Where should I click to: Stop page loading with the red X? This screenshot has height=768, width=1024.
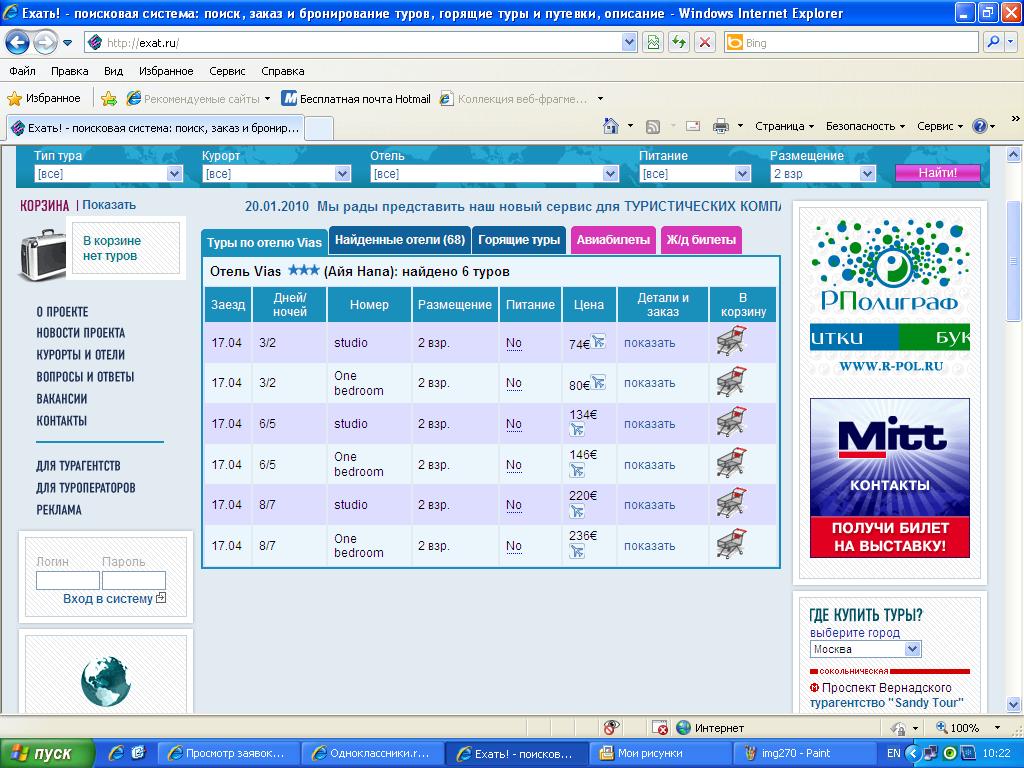tap(705, 43)
